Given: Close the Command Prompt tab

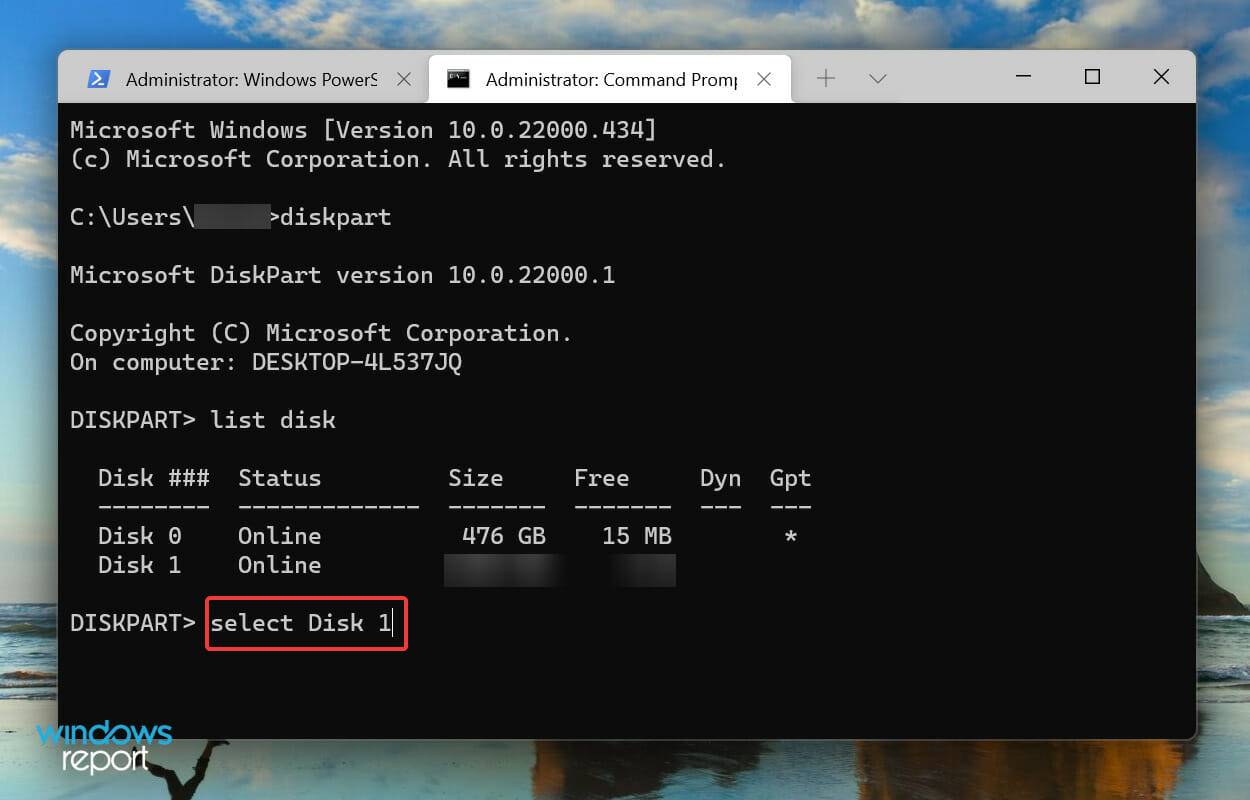Looking at the screenshot, I should (764, 77).
